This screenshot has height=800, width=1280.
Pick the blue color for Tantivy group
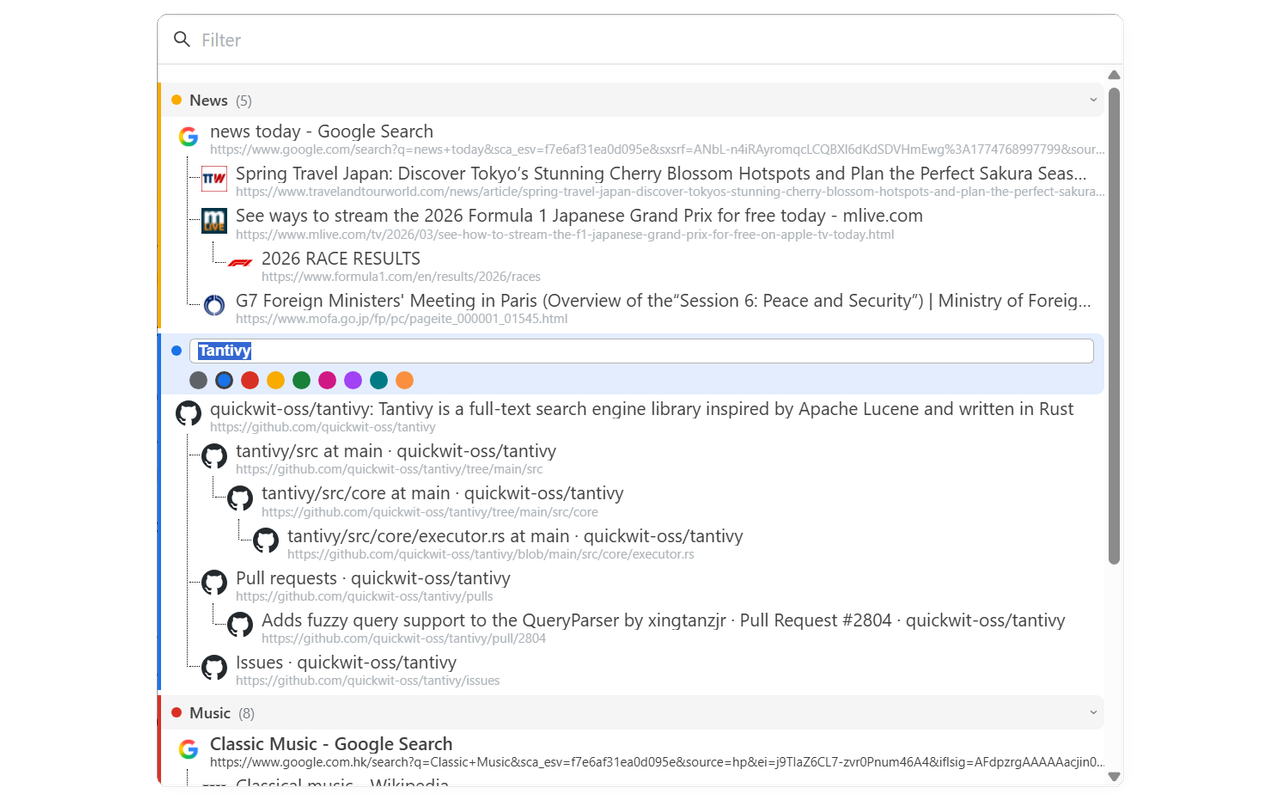coord(224,380)
